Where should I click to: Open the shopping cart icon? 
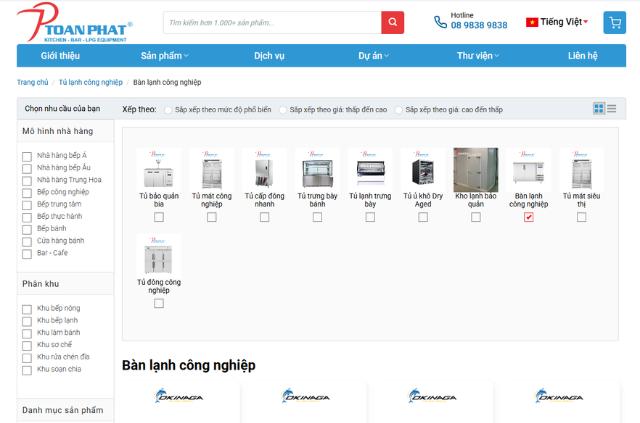click(x=614, y=22)
